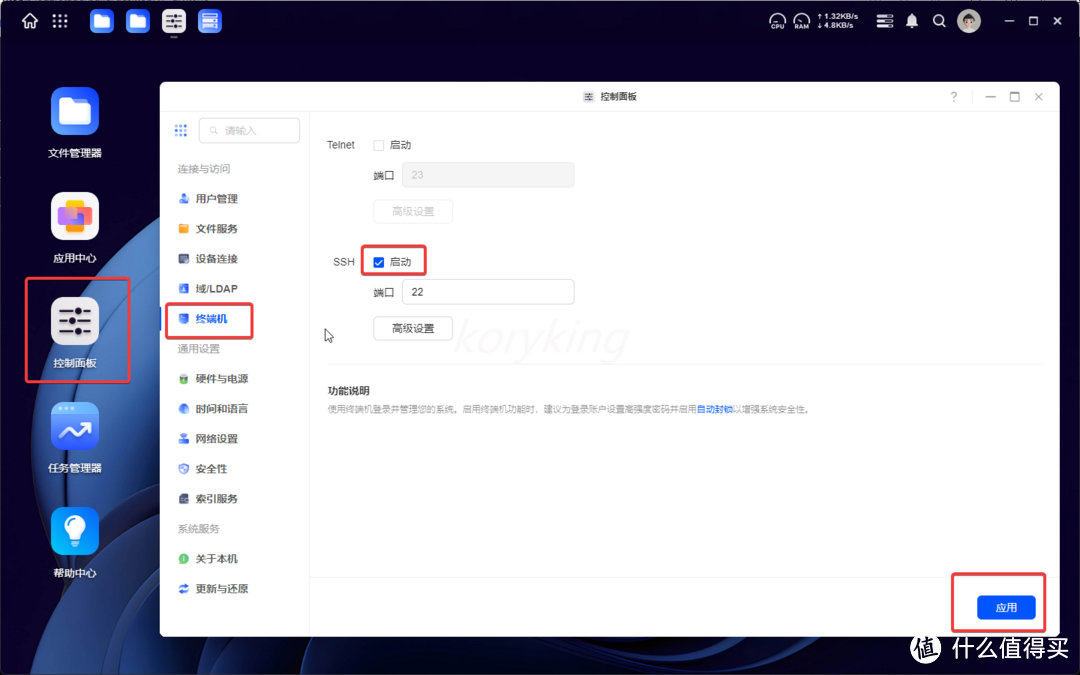Click the grid icon atop the control panel sidebar
1080x675 pixels.
pyautogui.click(x=181, y=130)
